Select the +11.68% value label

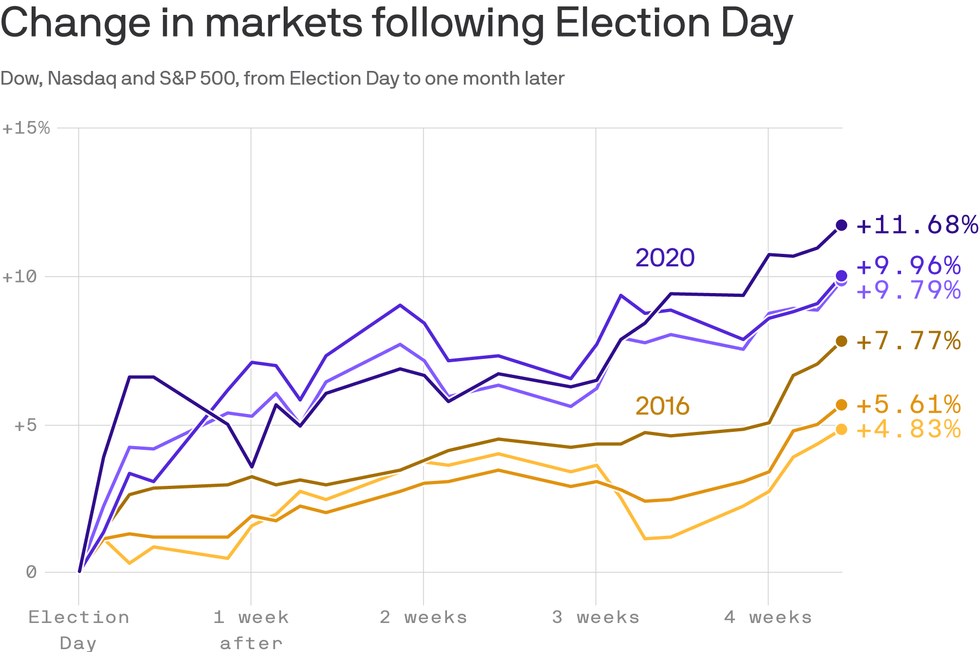(x=916, y=224)
